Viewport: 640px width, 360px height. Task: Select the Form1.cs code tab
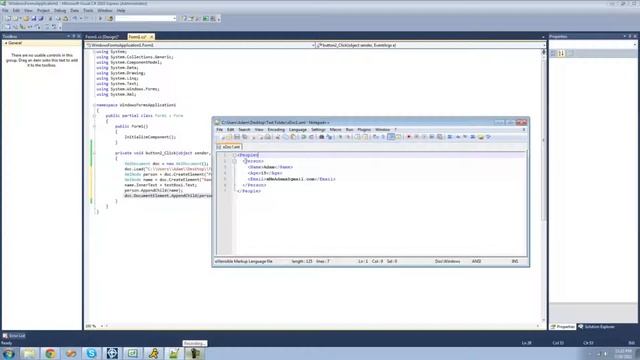pyautogui.click(x=138, y=37)
